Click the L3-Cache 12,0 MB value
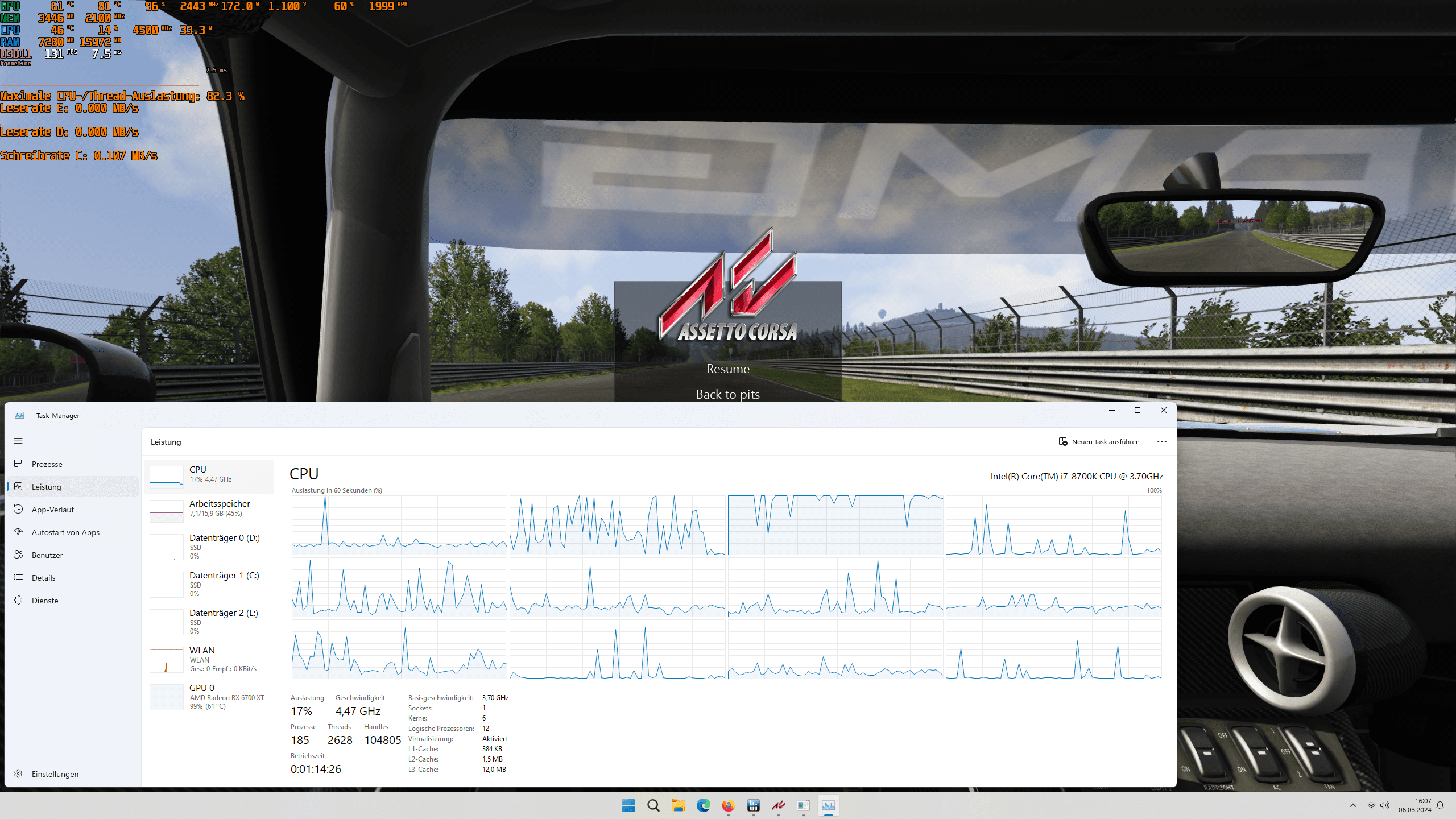 [494, 770]
